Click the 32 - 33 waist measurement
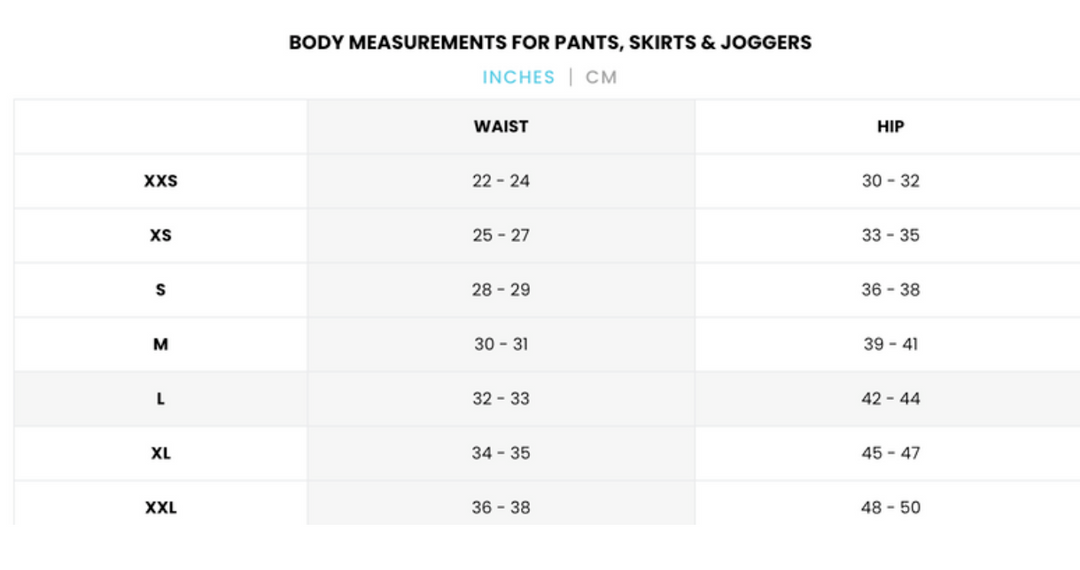 pos(501,399)
